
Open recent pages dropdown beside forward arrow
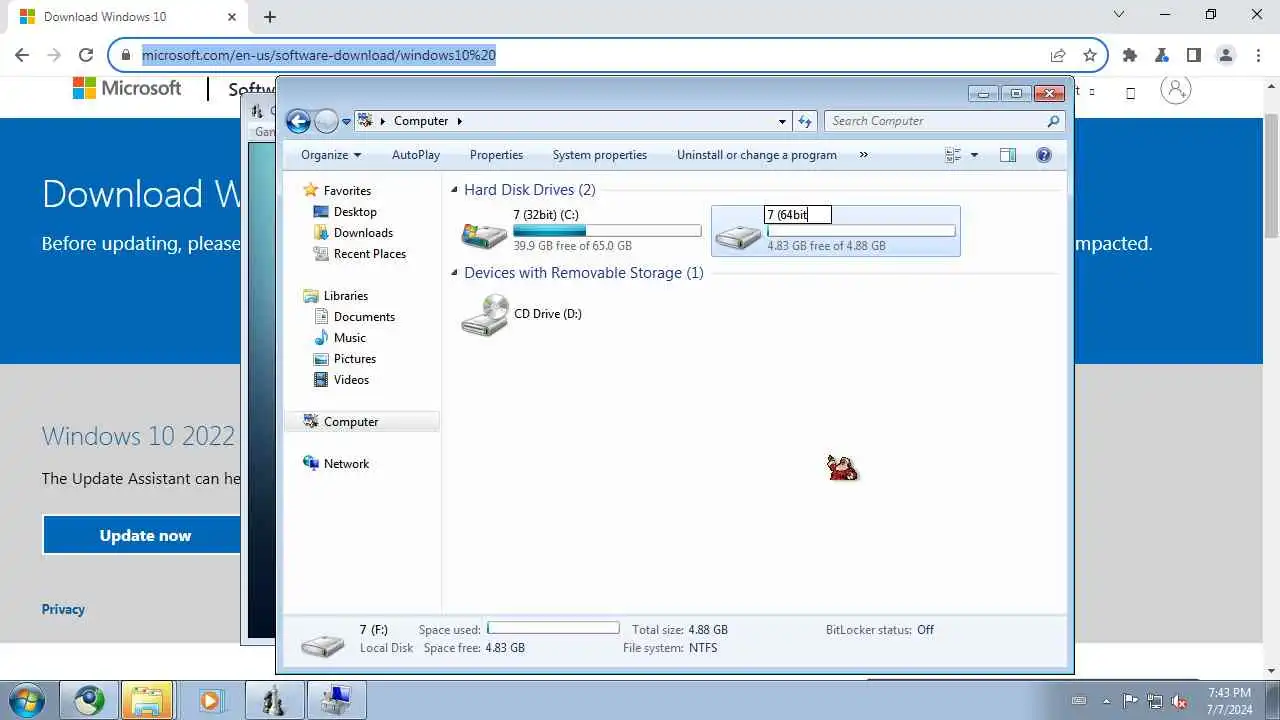point(347,122)
